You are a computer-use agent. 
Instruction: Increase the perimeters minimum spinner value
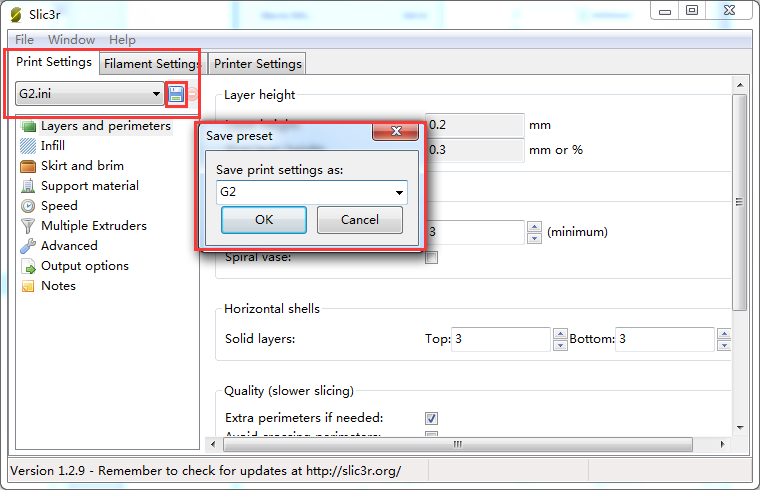pos(534,226)
